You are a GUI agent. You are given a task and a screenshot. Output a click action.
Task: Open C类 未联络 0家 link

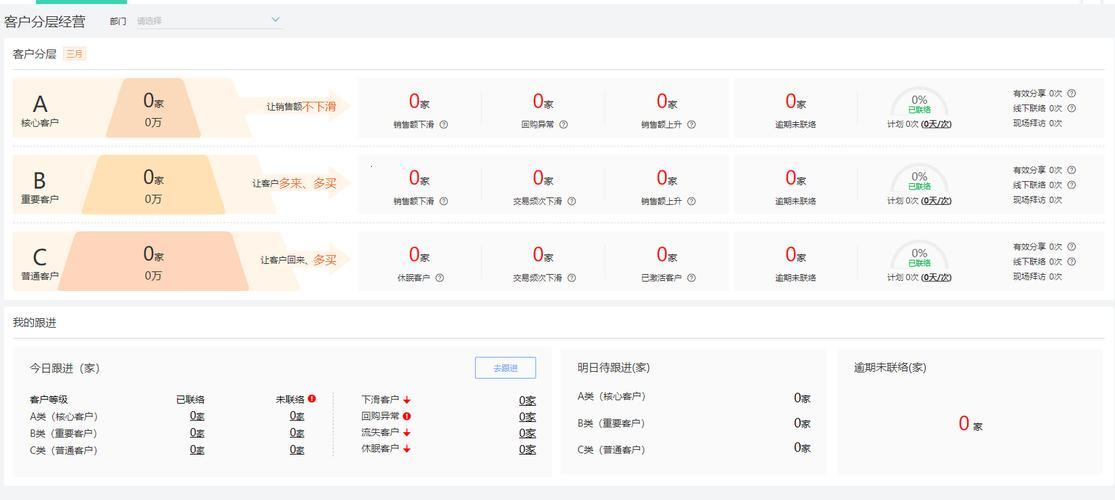coord(297,450)
